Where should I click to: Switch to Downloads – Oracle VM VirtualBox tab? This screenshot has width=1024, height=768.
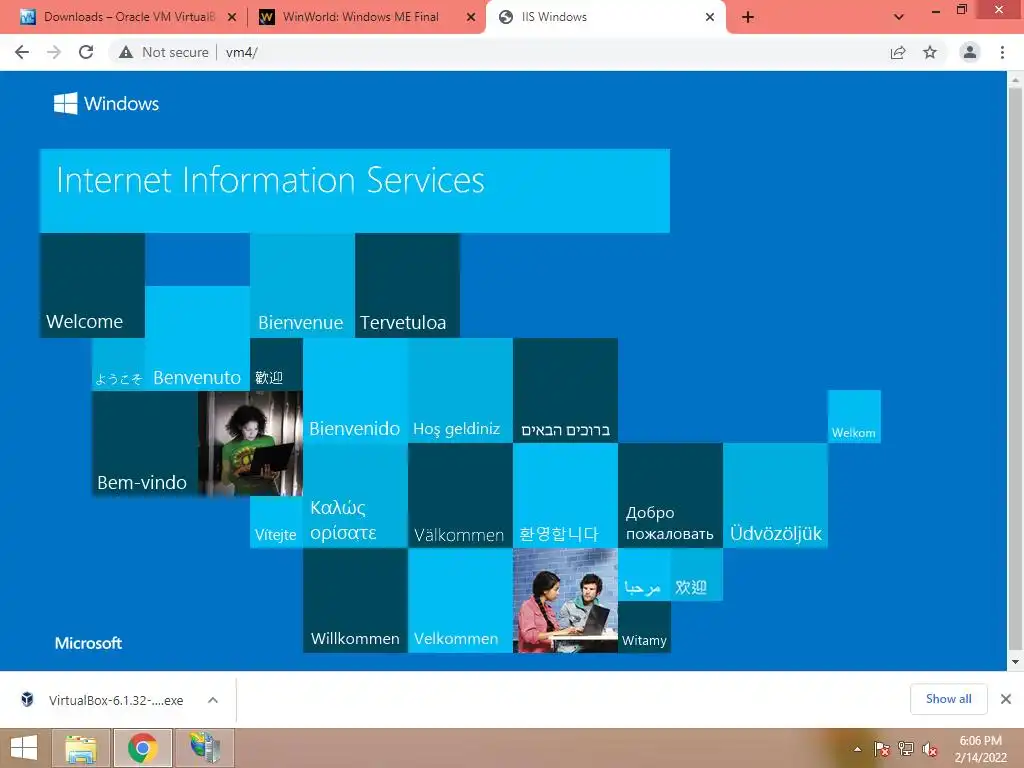tap(128, 17)
